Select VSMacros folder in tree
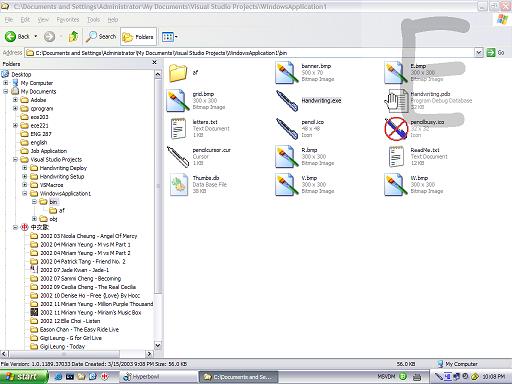Viewport: 512px width, 384px height. tap(51, 185)
